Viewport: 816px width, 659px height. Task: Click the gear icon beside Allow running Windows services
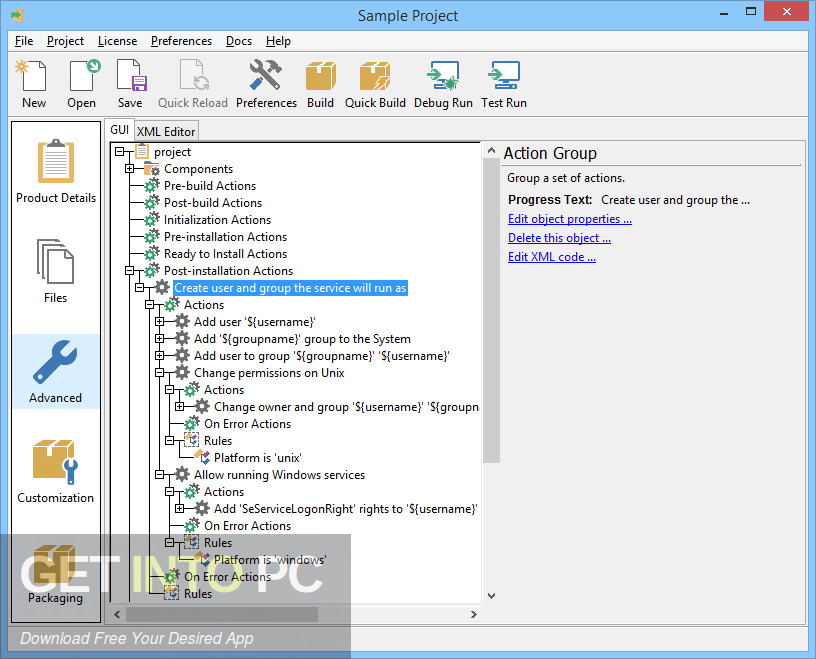182,475
